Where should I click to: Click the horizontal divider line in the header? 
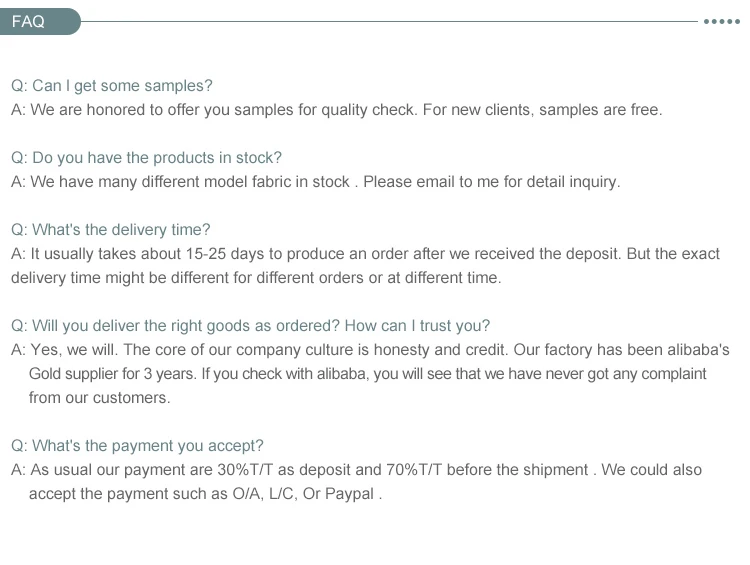pos(390,21)
